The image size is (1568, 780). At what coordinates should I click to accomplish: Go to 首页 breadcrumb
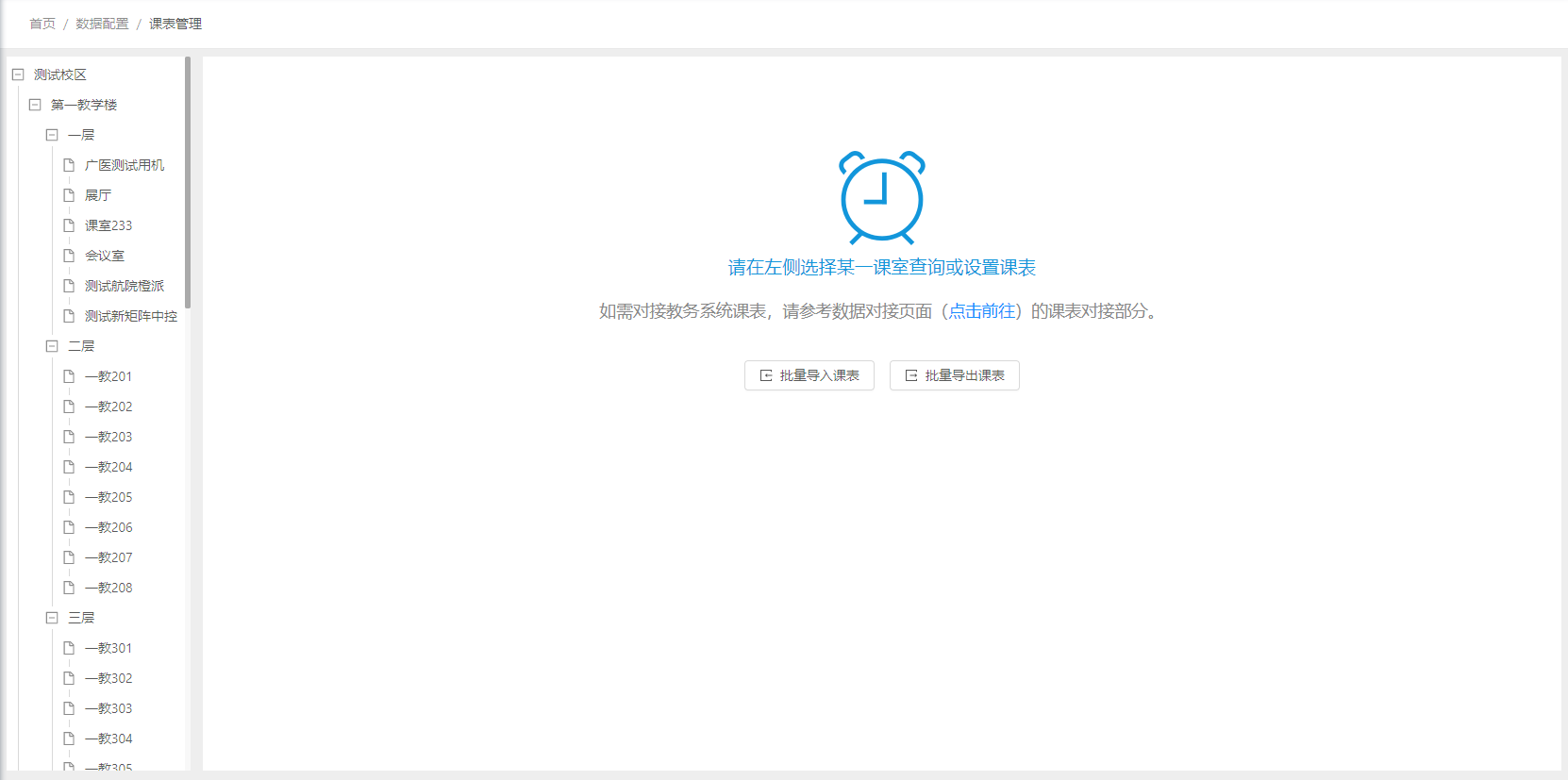(42, 24)
